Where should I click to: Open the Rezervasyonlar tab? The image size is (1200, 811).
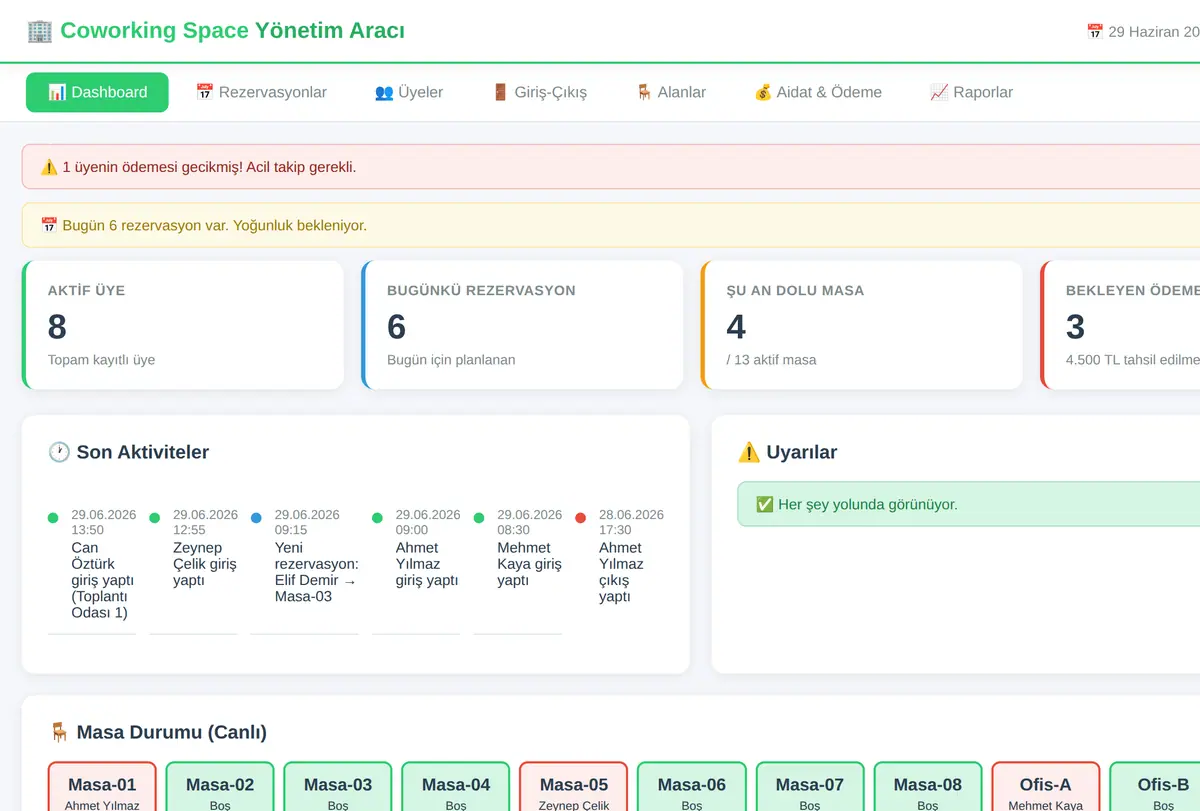pyautogui.click(x=261, y=92)
